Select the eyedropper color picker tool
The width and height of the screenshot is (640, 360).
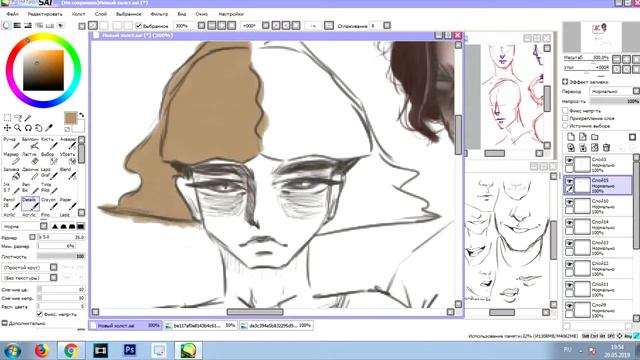click(49, 128)
